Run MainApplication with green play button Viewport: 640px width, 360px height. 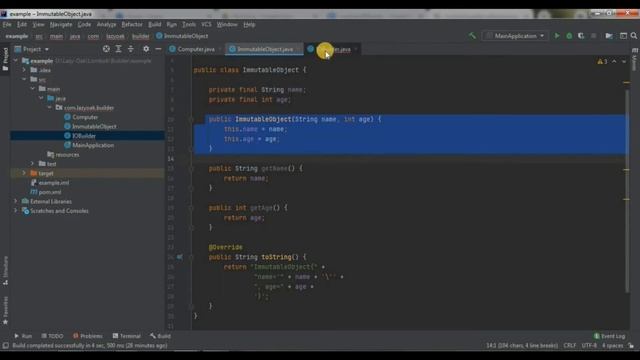[557, 36]
